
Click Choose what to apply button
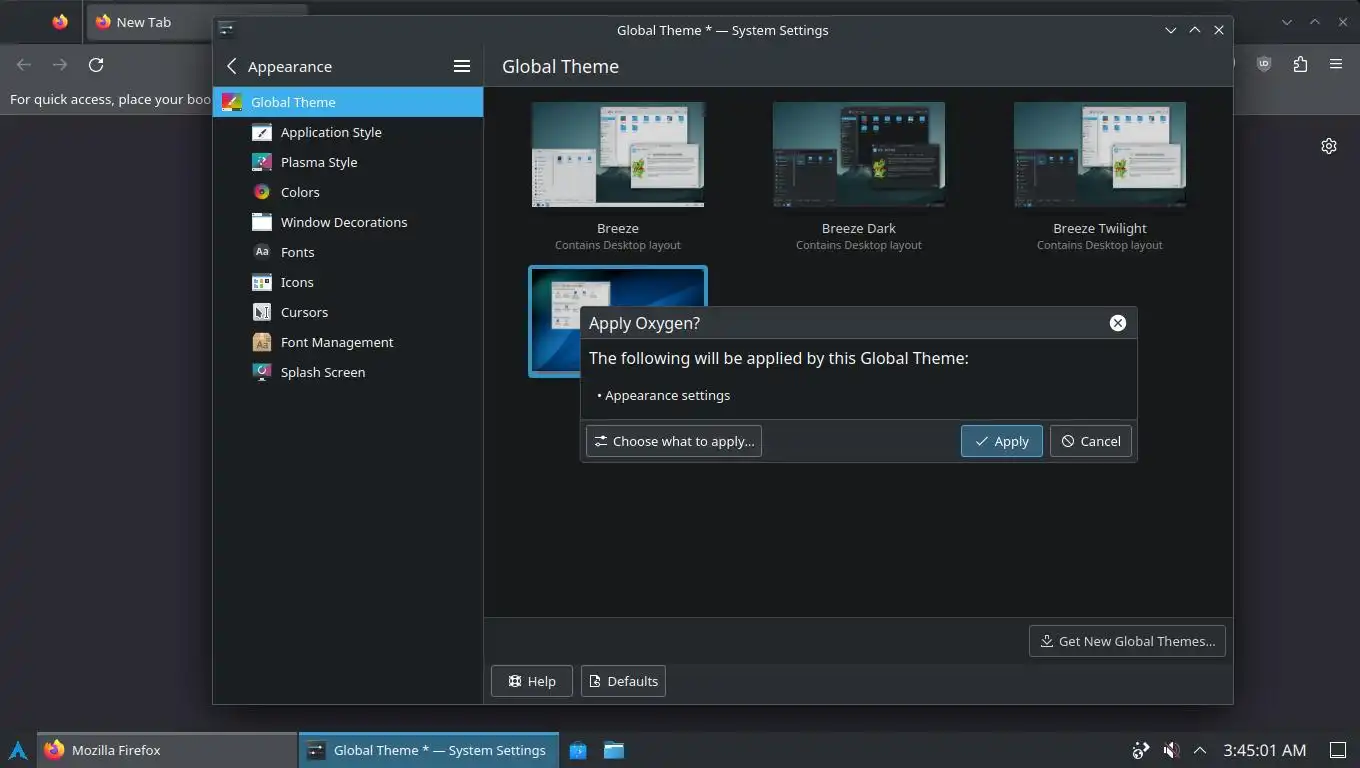coord(674,441)
